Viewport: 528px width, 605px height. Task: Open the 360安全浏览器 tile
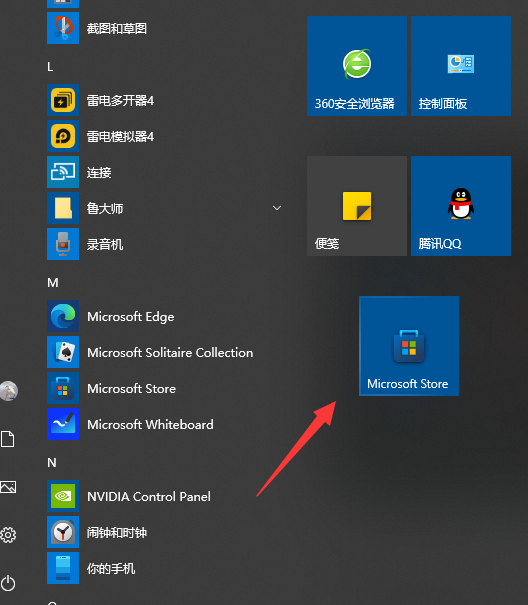(x=357, y=66)
